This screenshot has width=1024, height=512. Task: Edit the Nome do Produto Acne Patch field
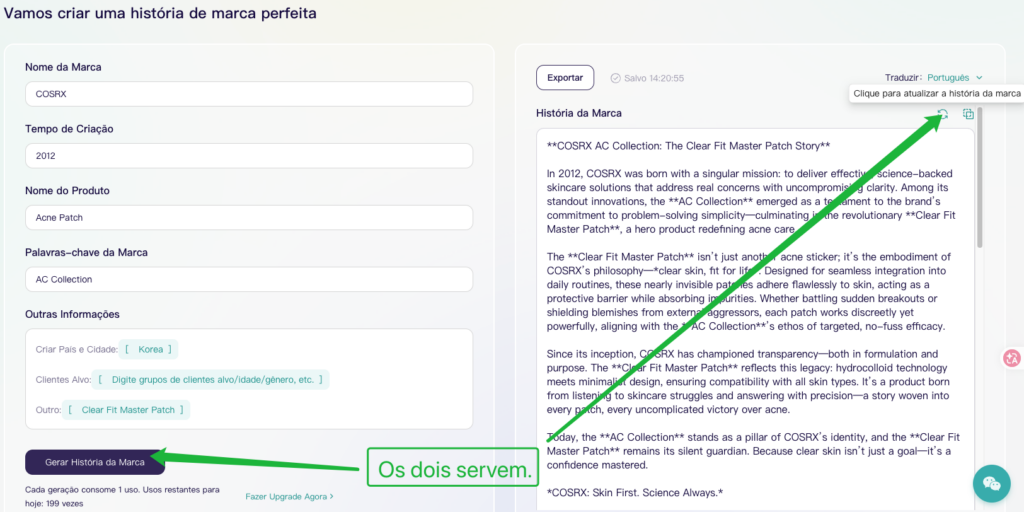(x=248, y=218)
